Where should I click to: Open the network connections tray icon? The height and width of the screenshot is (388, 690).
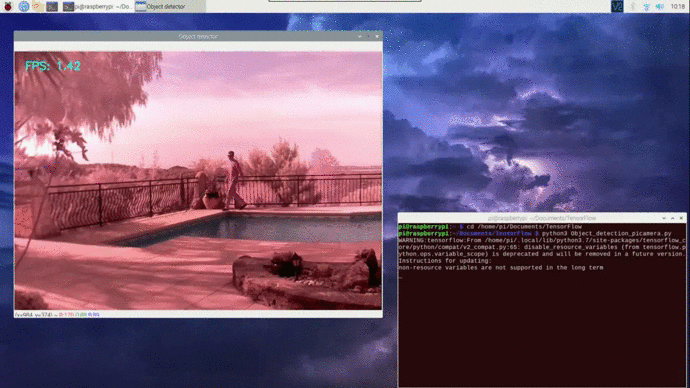(x=646, y=6)
